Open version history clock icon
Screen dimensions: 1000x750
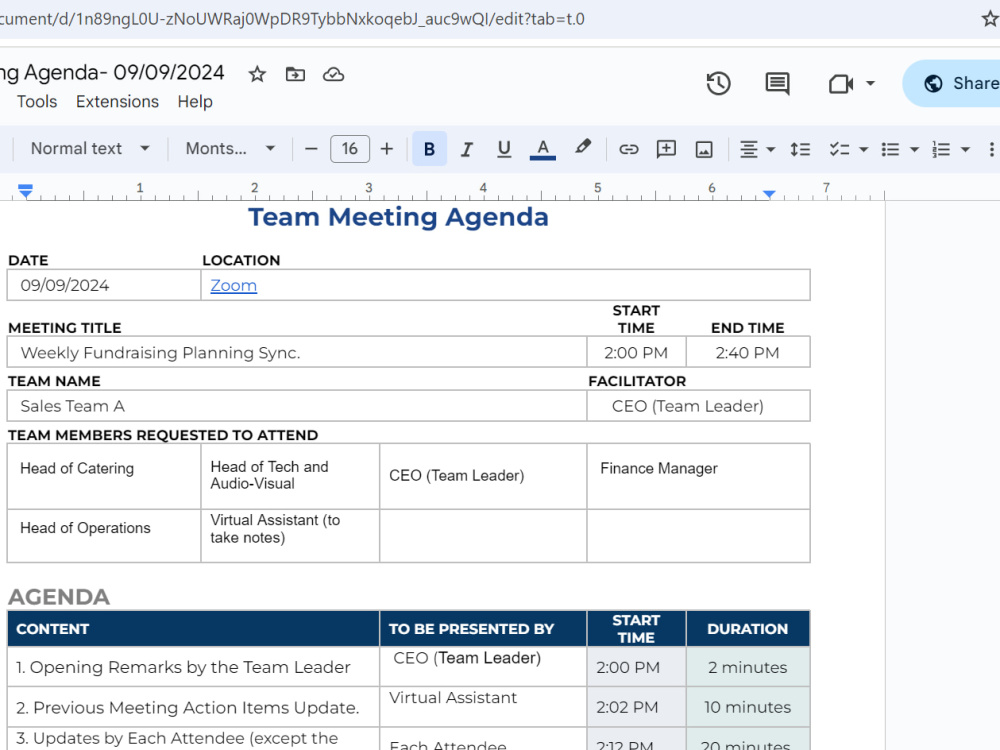pos(718,84)
